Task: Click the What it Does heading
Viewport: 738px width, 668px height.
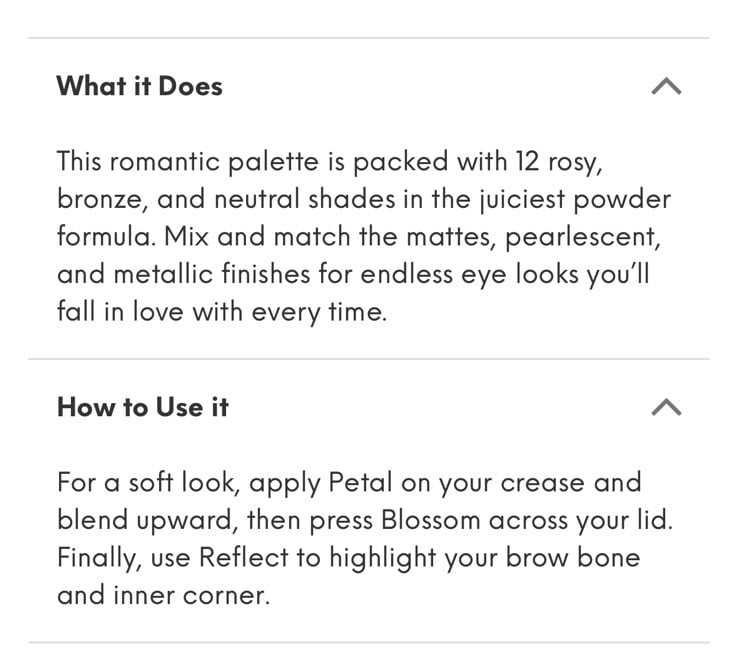Action: (139, 86)
